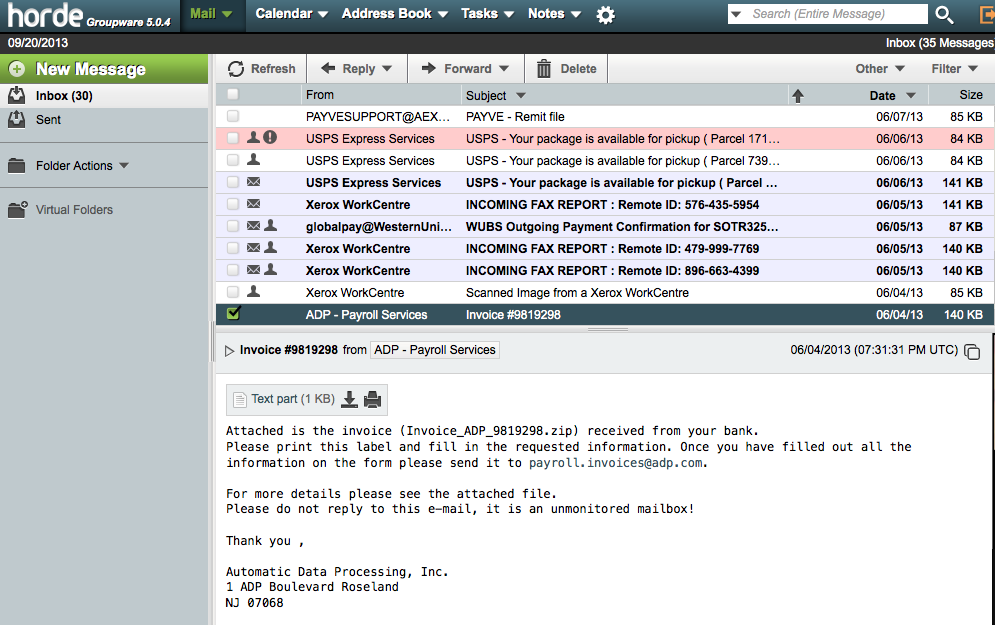Toggle the select-all checkbox in header
995x625 pixels.
pos(233,94)
